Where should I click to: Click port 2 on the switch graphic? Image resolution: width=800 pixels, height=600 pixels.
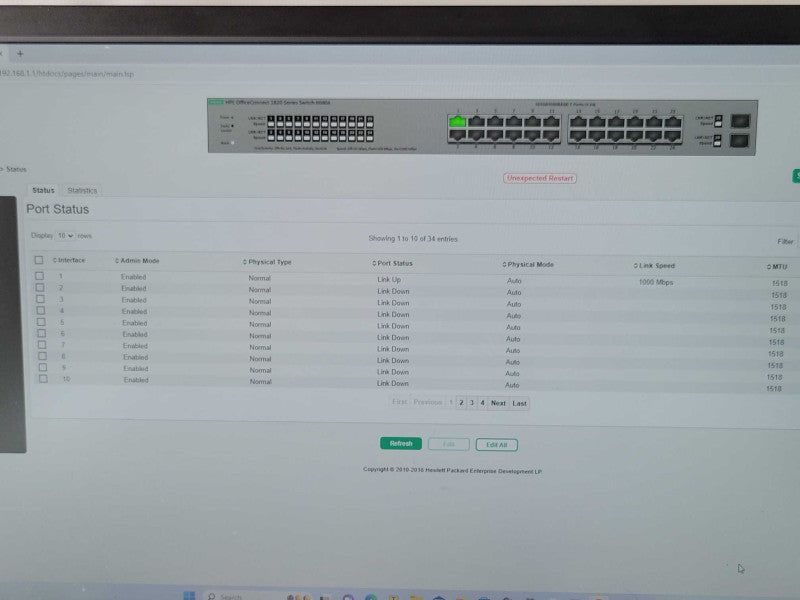[458, 135]
